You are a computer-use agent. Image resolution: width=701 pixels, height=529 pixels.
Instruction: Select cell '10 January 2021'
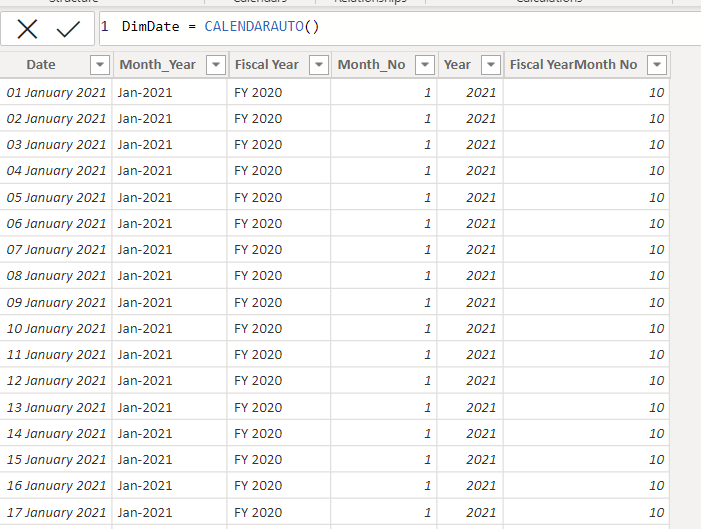(56, 328)
